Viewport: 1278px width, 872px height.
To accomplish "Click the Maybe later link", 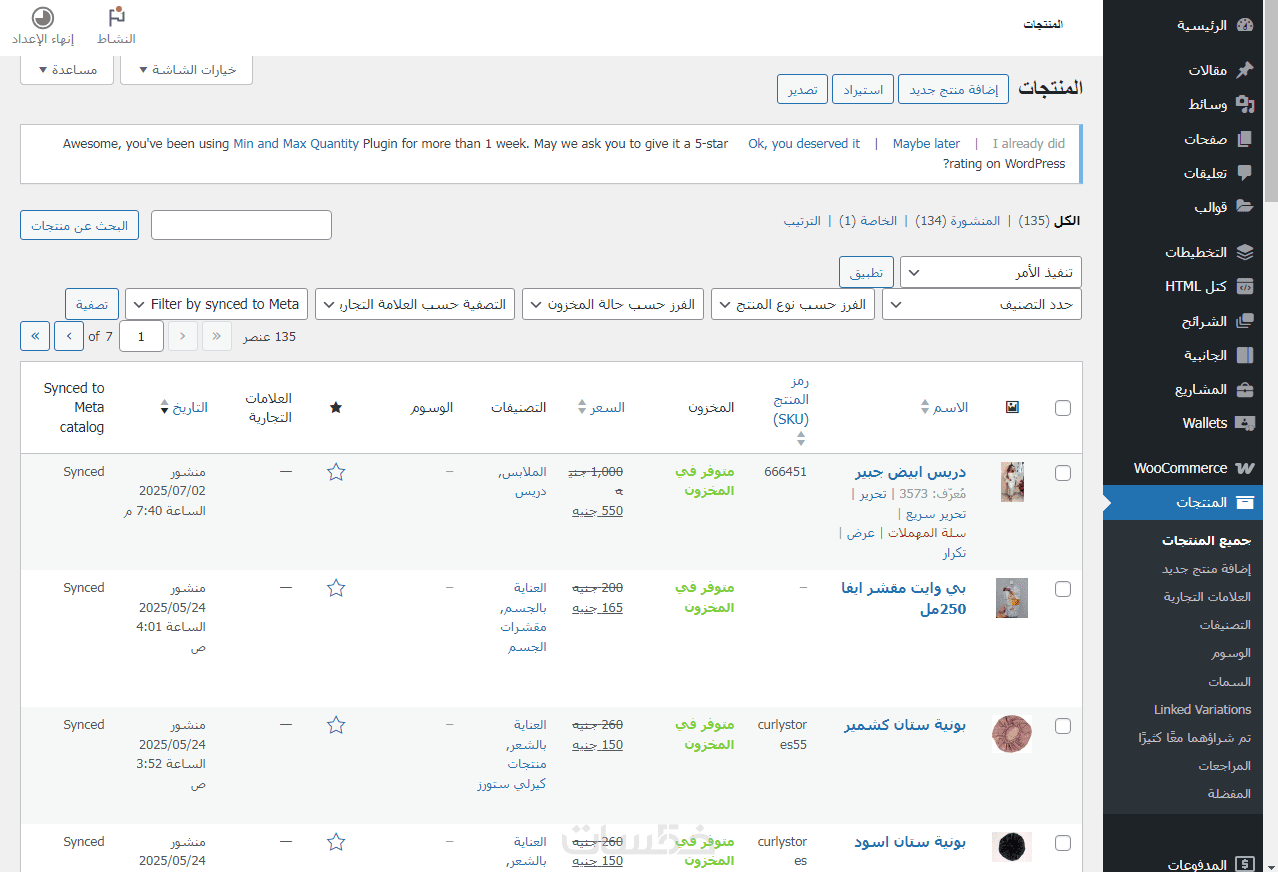I will pos(926,144).
